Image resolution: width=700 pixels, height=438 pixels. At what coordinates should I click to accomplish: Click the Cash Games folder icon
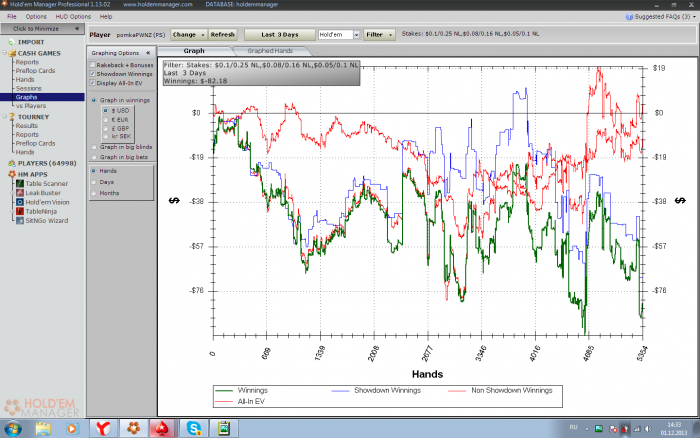12,53
